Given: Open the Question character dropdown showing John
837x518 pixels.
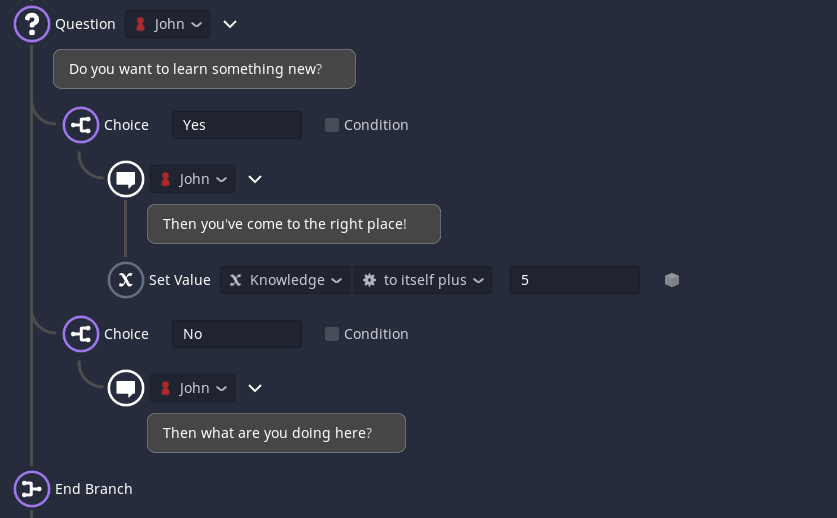Looking at the screenshot, I should tap(168, 24).
